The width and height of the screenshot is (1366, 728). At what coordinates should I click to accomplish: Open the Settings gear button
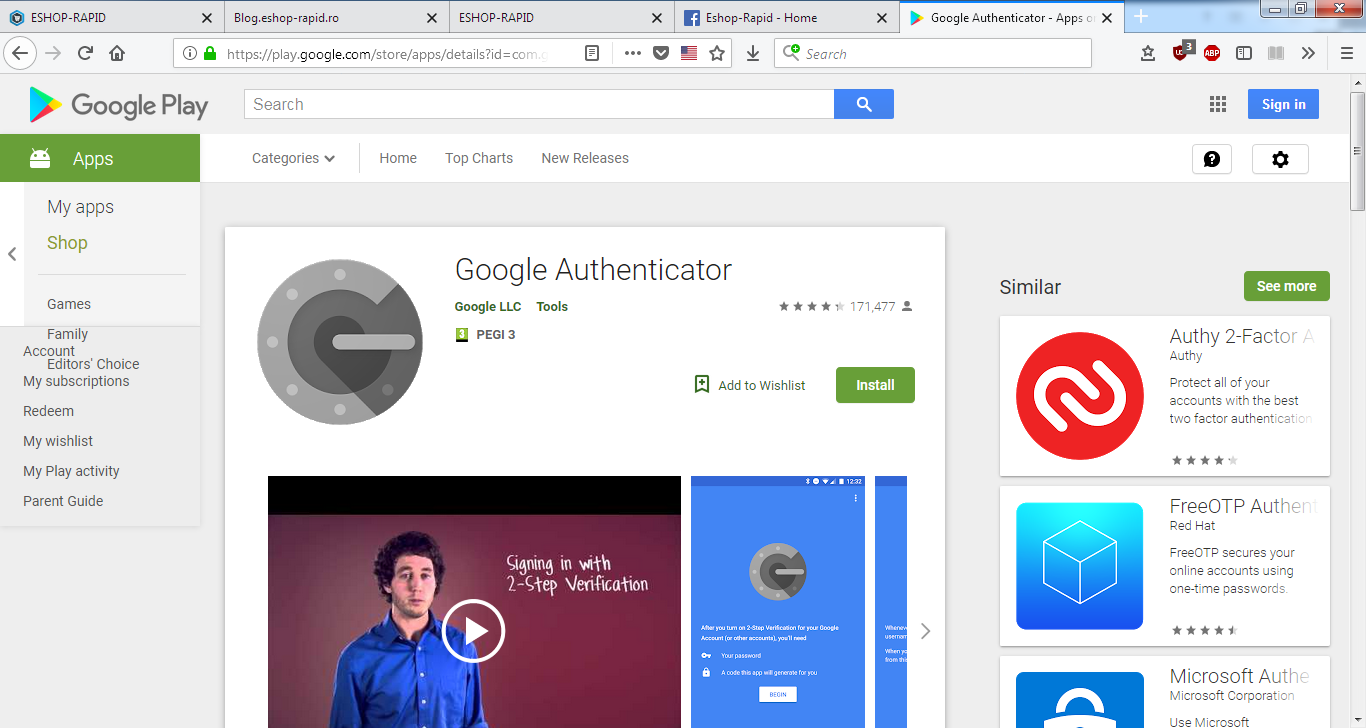[1280, 159]
